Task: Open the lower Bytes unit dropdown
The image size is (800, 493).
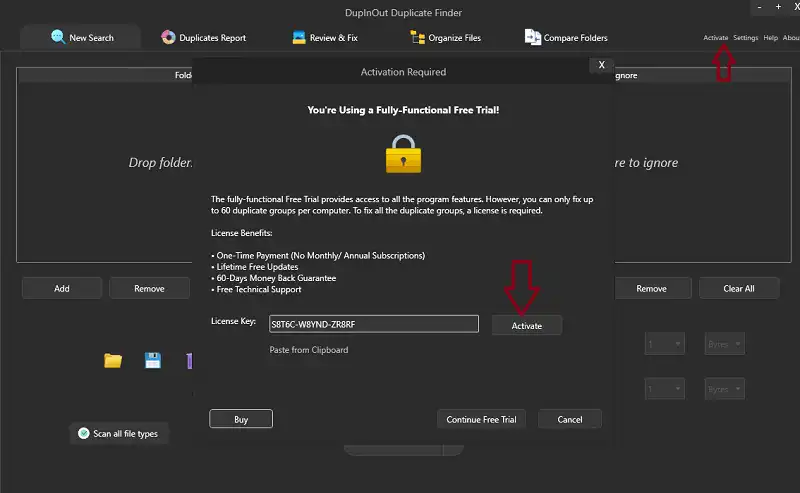Action: click(725, 389)
